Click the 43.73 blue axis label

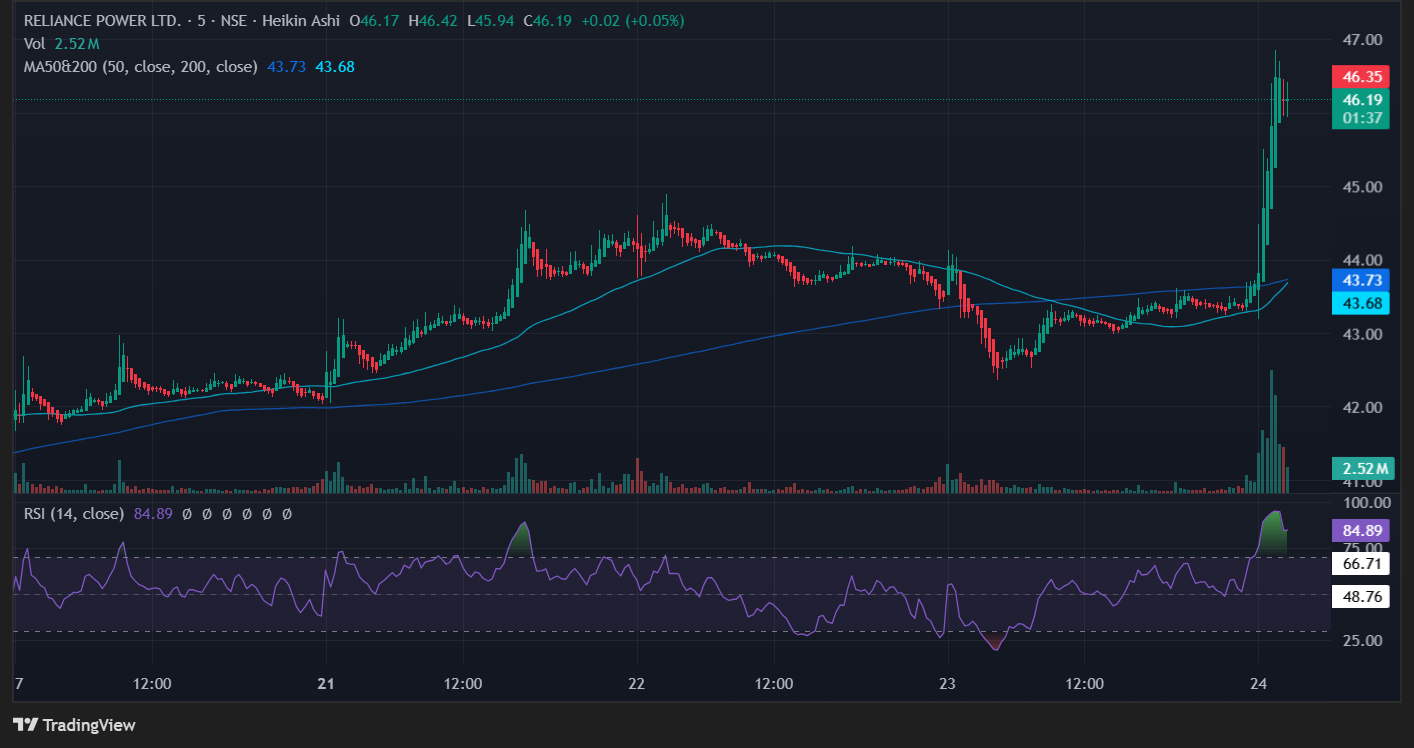point(1362,281)
